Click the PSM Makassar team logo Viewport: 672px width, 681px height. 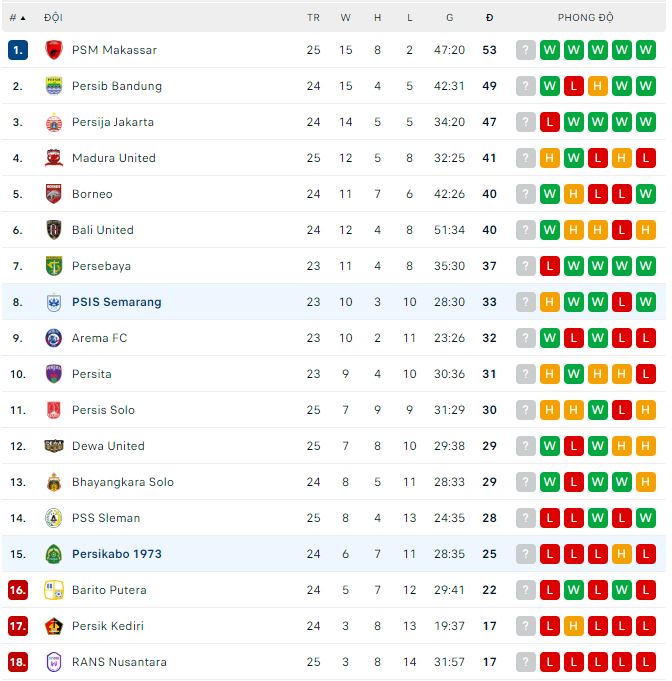pos(54,50)
